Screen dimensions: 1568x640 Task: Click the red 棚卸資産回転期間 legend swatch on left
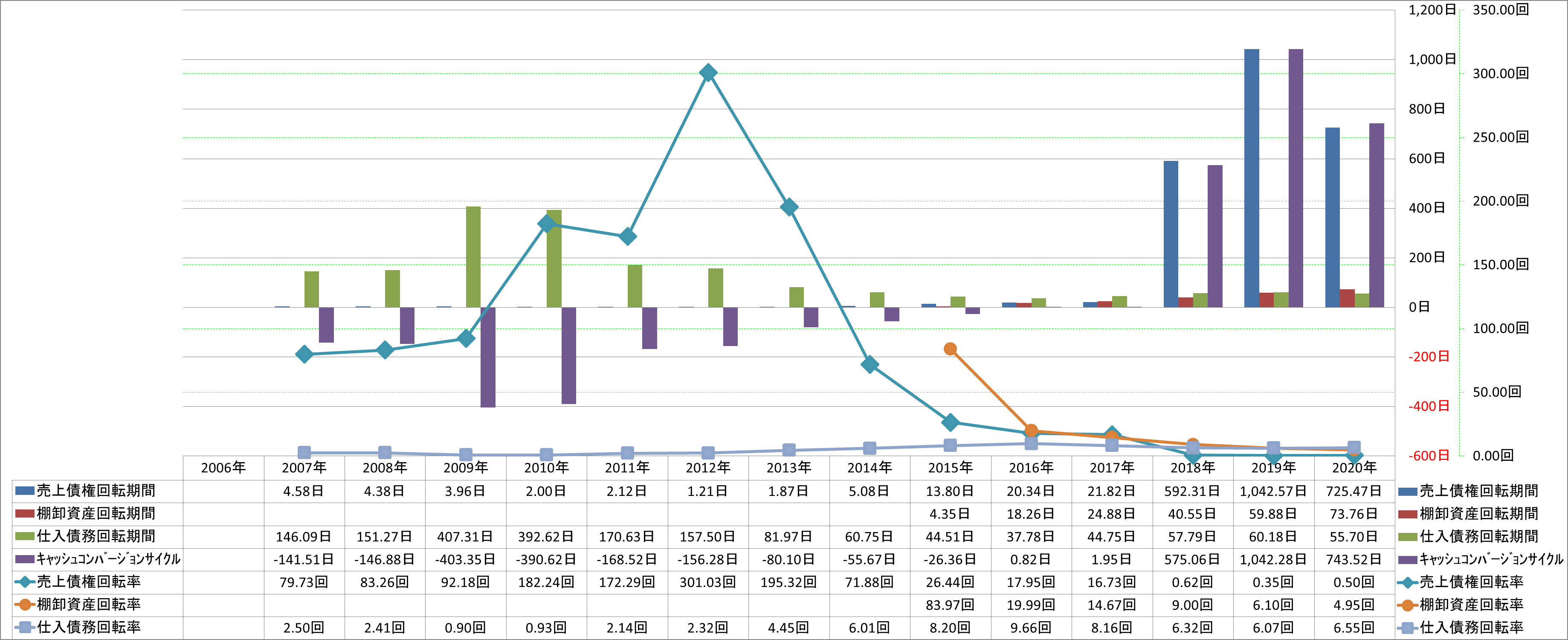click(x=24, y=513)
